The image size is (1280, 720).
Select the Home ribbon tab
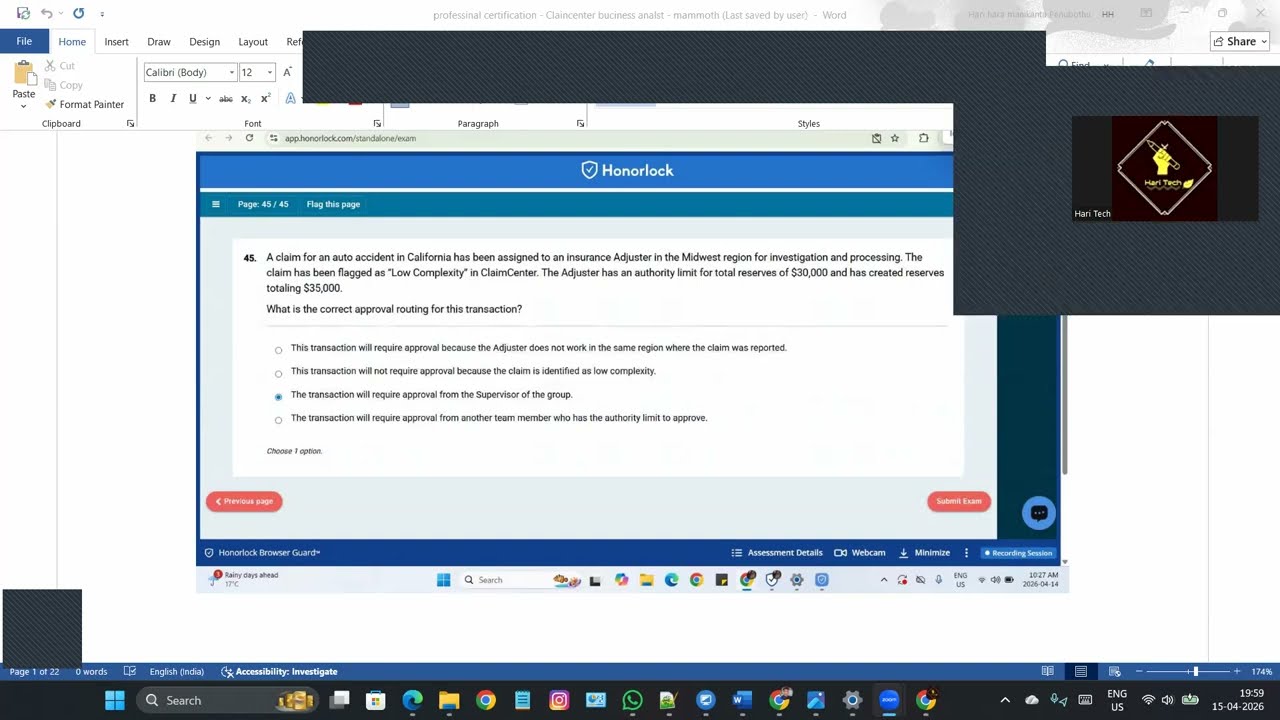click(x=72, y=42)
